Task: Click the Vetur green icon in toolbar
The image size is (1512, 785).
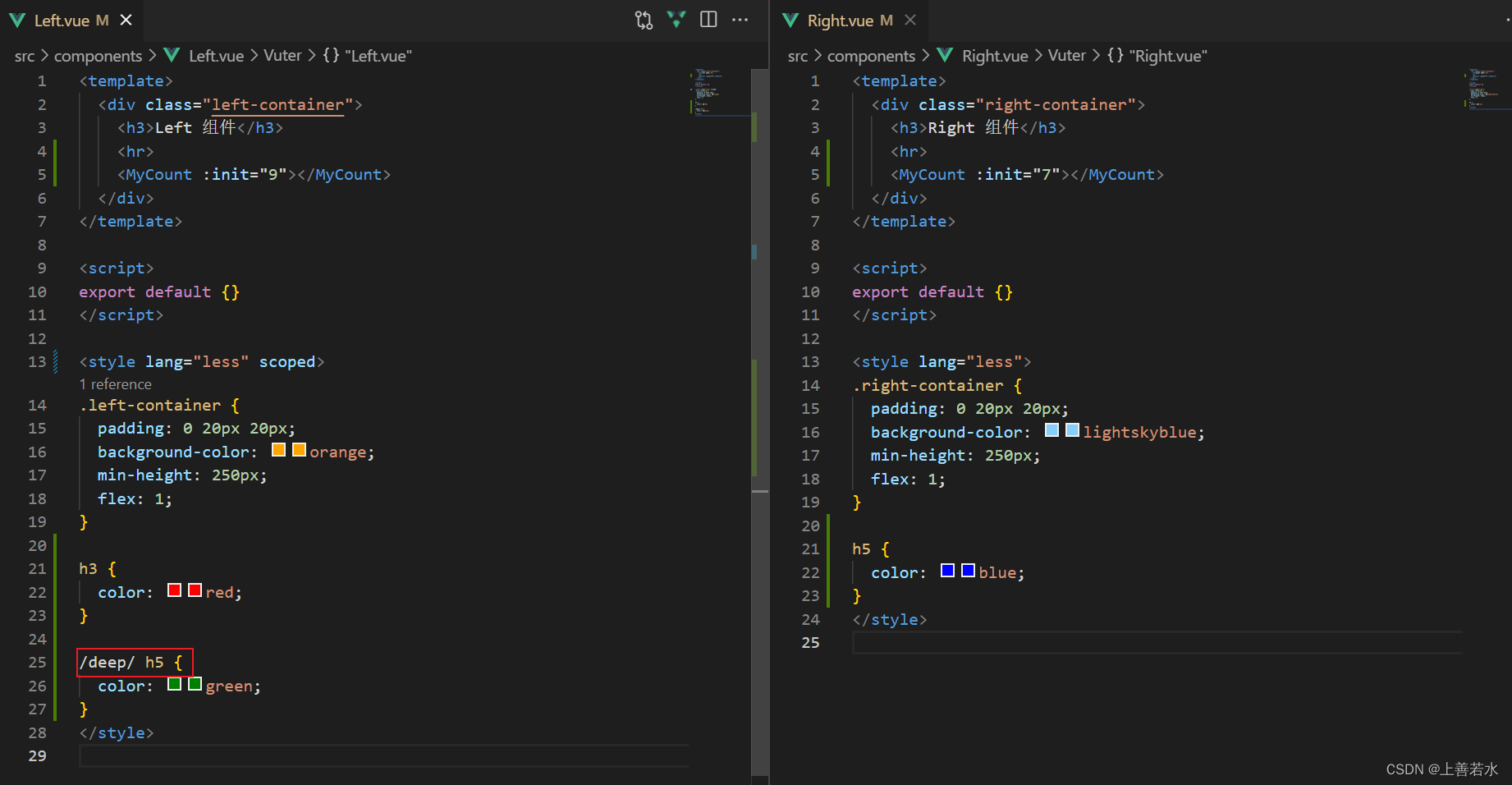Action: pos(676,20)
